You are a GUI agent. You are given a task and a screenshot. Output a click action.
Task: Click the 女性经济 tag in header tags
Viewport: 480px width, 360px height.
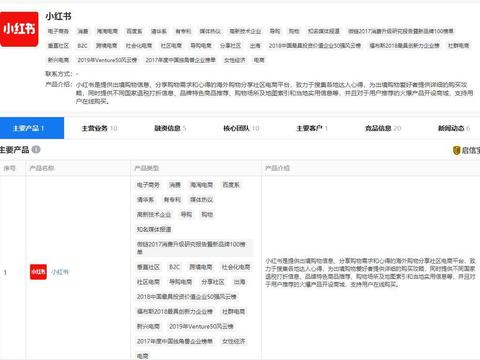[x=235, y=60]
